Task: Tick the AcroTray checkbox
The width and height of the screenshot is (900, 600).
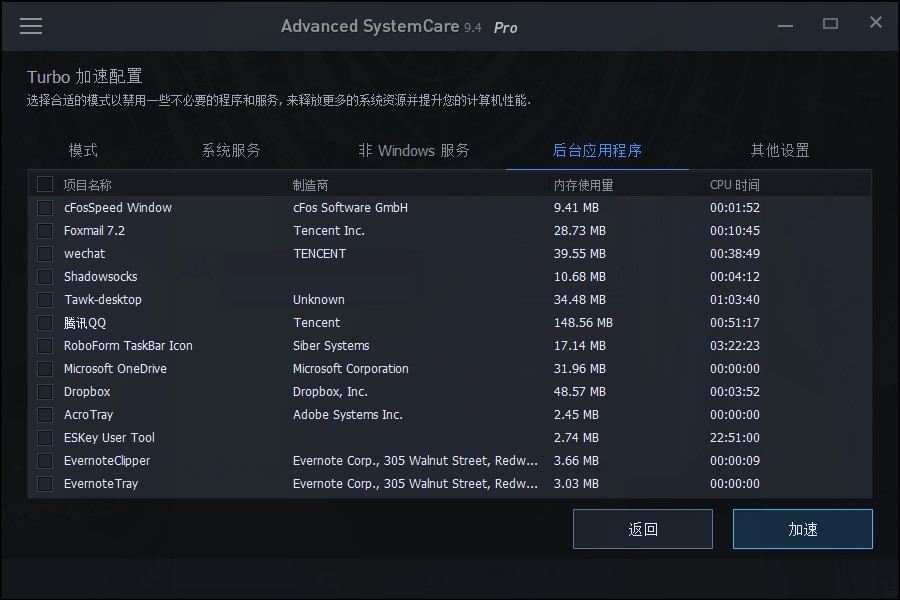Action: 45,415
